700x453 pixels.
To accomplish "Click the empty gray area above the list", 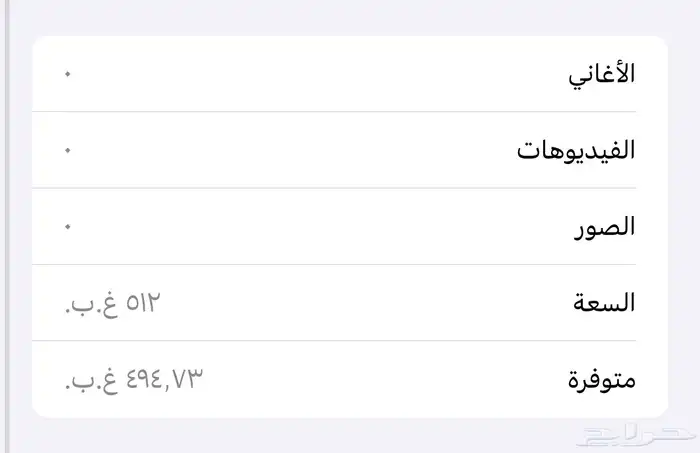I will click(x=350, y=17).
